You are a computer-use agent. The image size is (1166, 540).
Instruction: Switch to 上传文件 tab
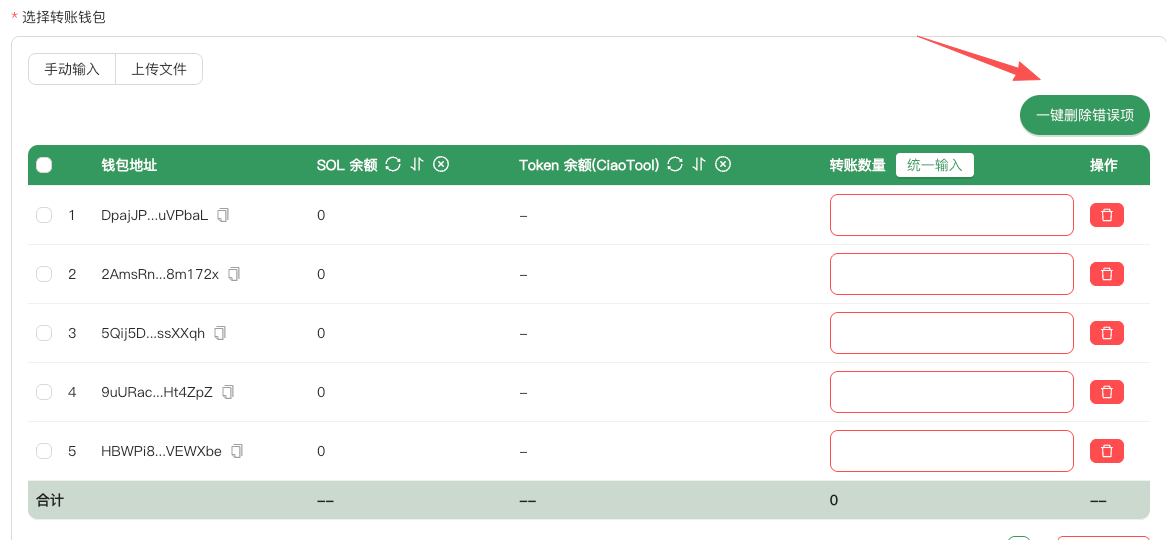(159, 69)
